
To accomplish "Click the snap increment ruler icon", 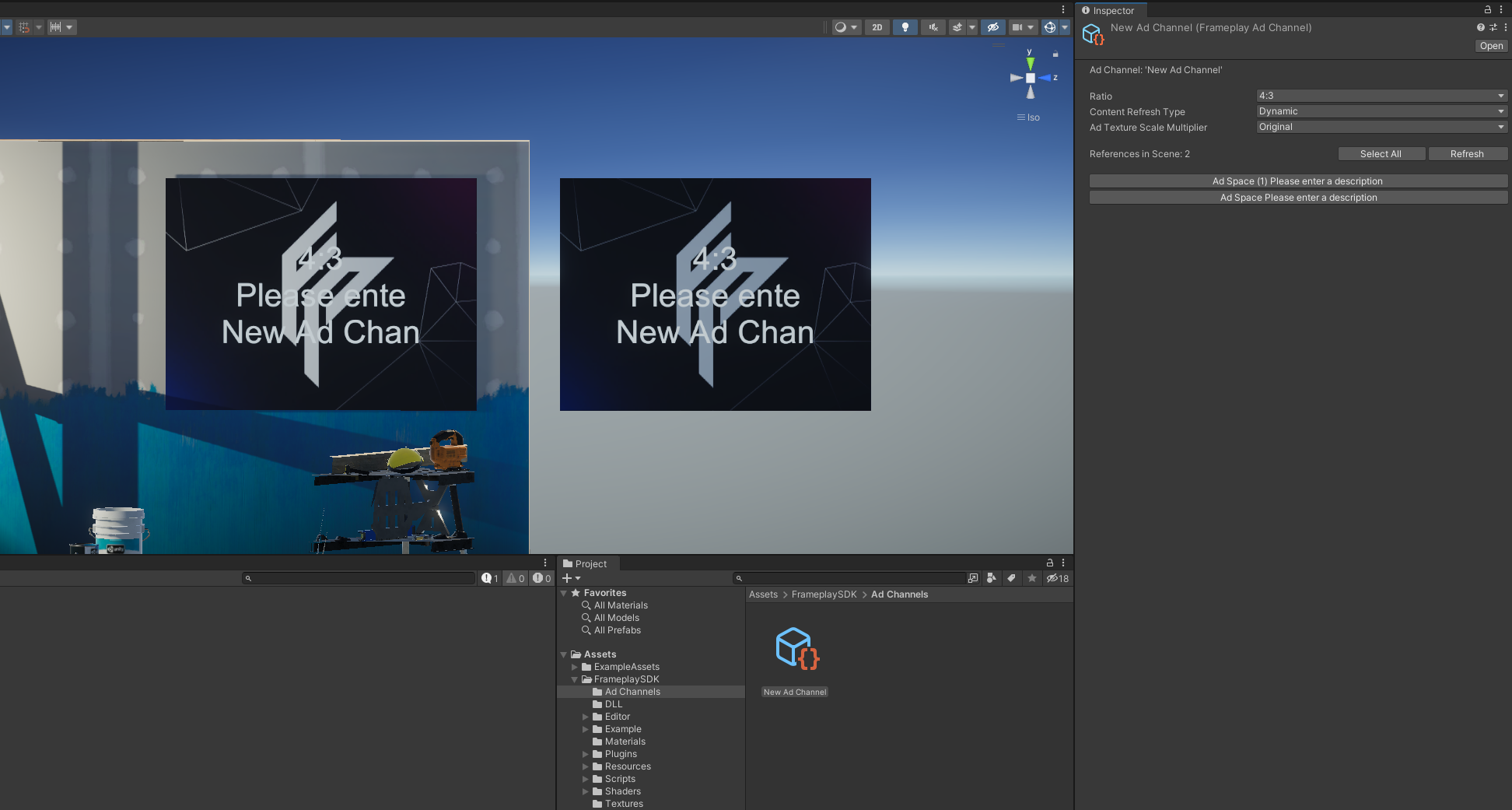I will coord(55,27).
